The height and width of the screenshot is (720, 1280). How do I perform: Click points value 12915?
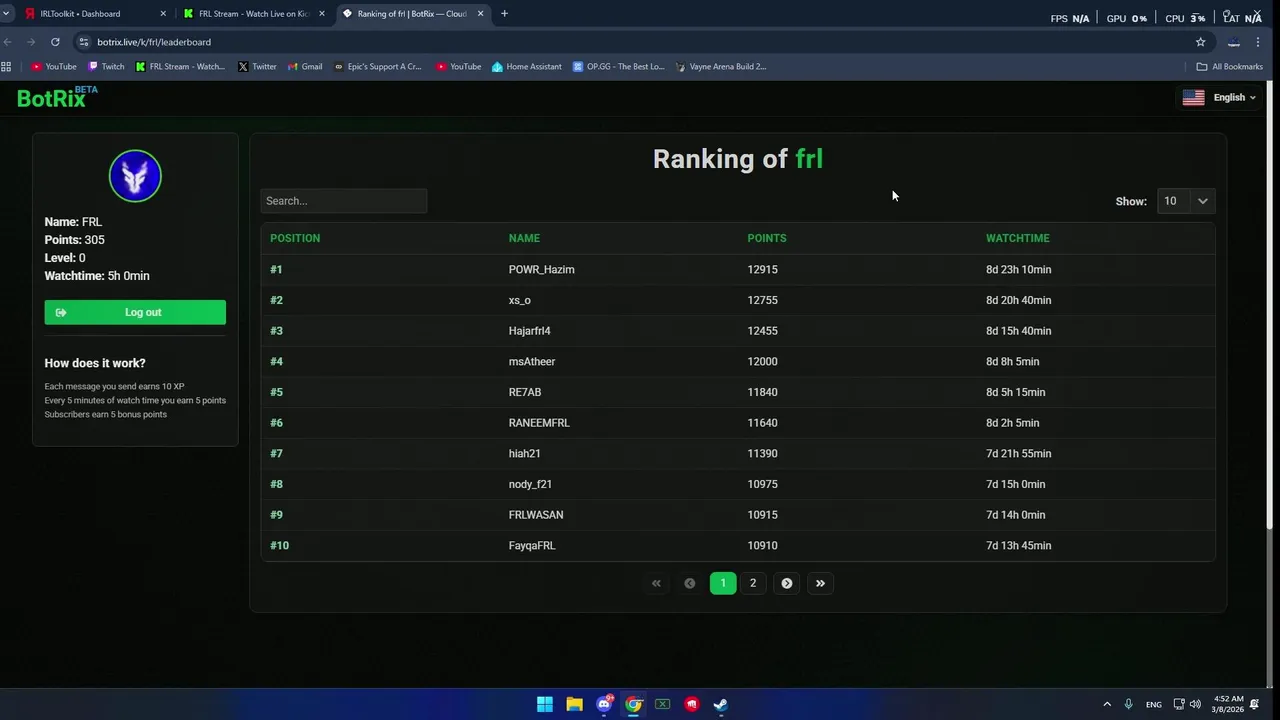click(x=762, y=269)
